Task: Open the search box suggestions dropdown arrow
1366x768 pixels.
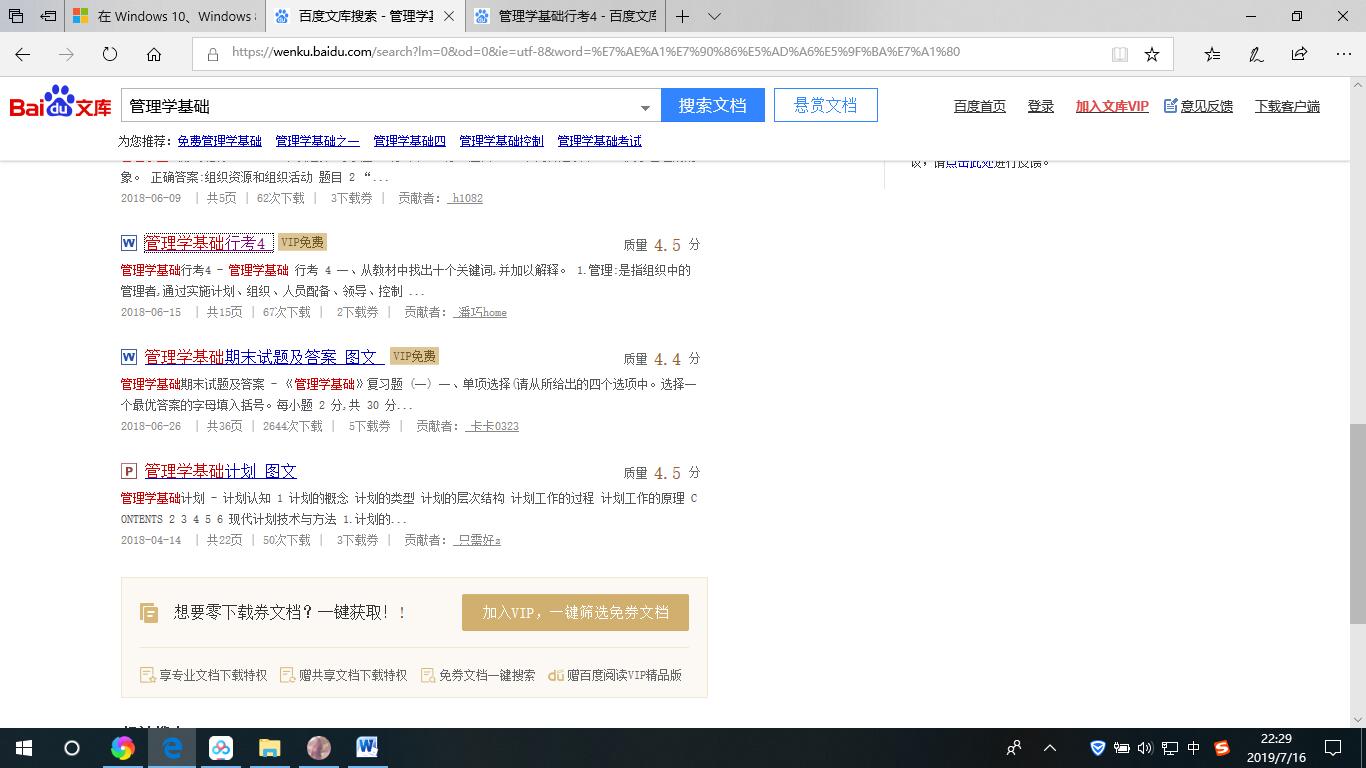Action: [644, 104]
